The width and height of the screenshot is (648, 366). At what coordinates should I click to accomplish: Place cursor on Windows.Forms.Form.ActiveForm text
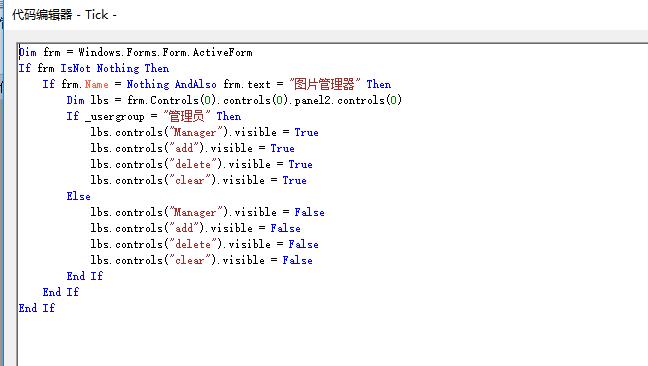coord(165,52)
